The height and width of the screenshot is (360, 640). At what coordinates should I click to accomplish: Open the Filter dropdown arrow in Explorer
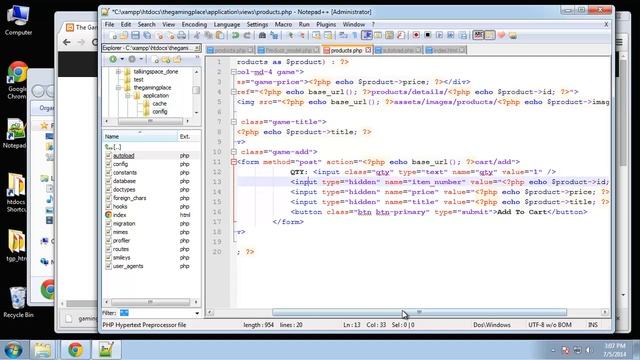point(197,313)
